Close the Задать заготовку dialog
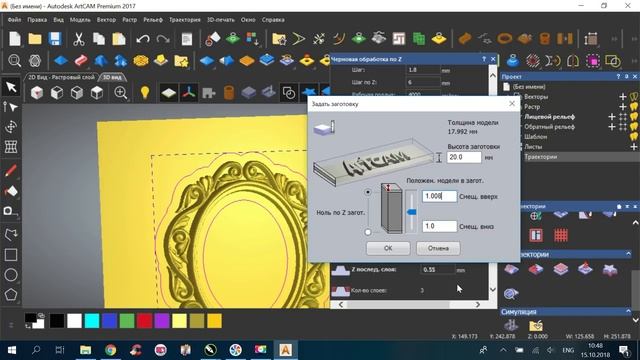This screenshot has width=640, height=360. pos(512,104)
